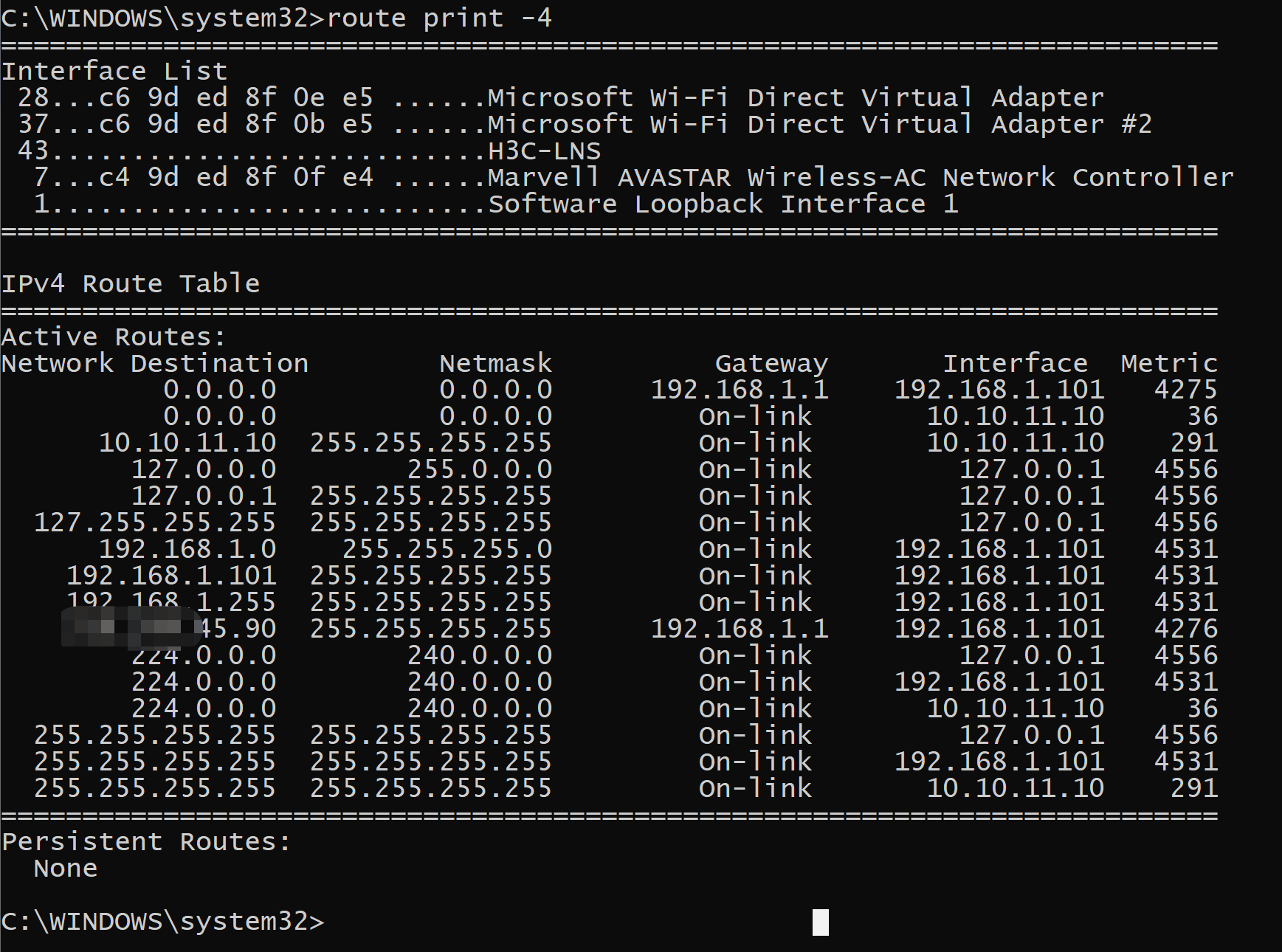This screenshot has width=1282, height=952.
Task: Click the "Interface" column header
Action: coord(1015,363)
